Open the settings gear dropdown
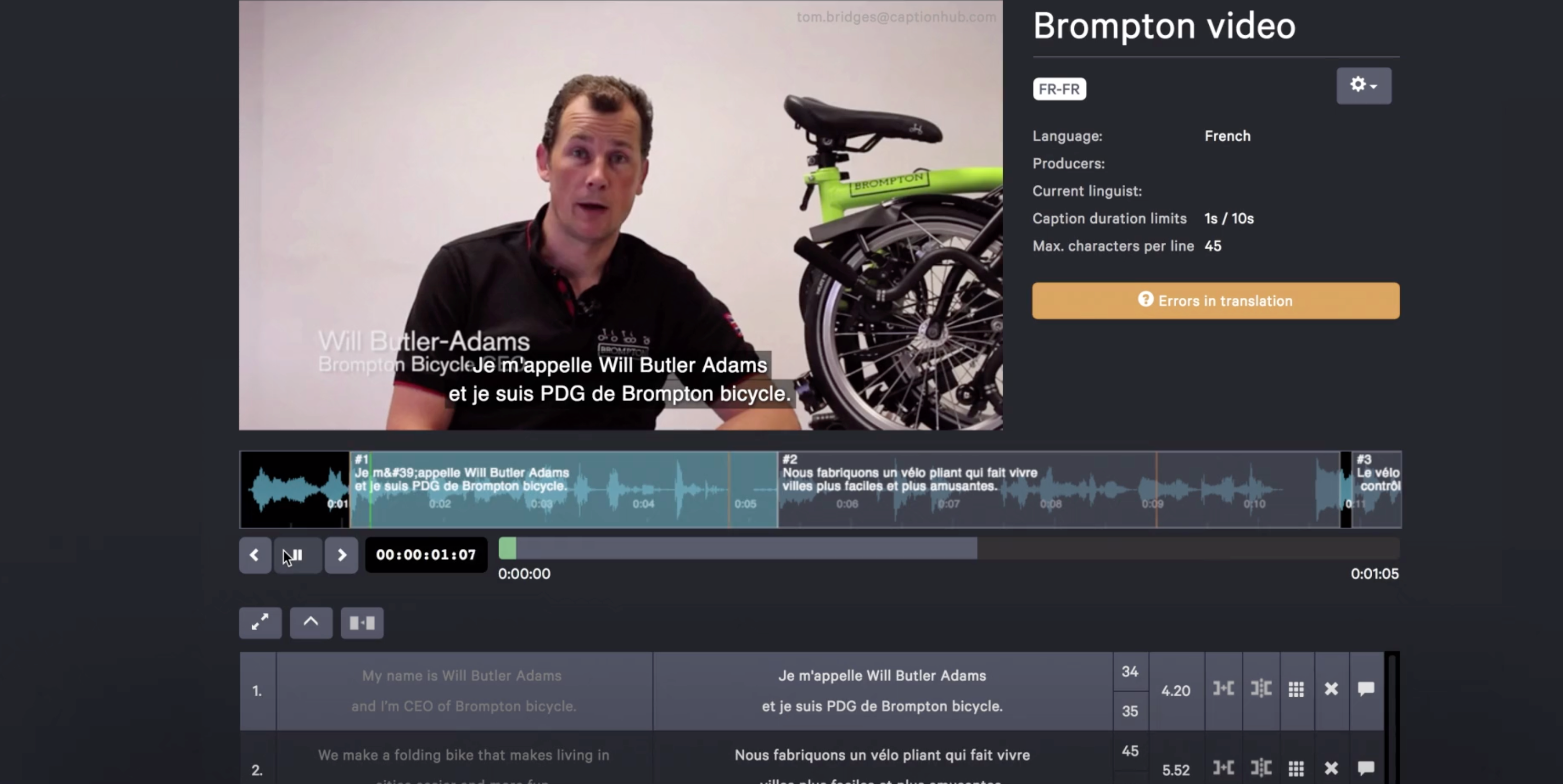 pyautogui.click(x=1363, y=86)
